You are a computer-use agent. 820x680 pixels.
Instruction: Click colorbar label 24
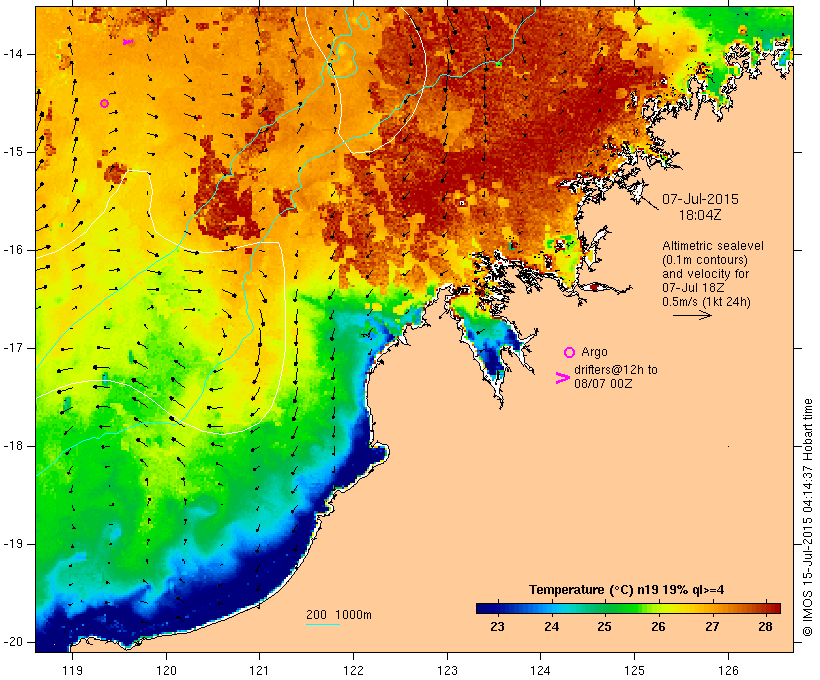pyautogui.click(x=551, y=626)
